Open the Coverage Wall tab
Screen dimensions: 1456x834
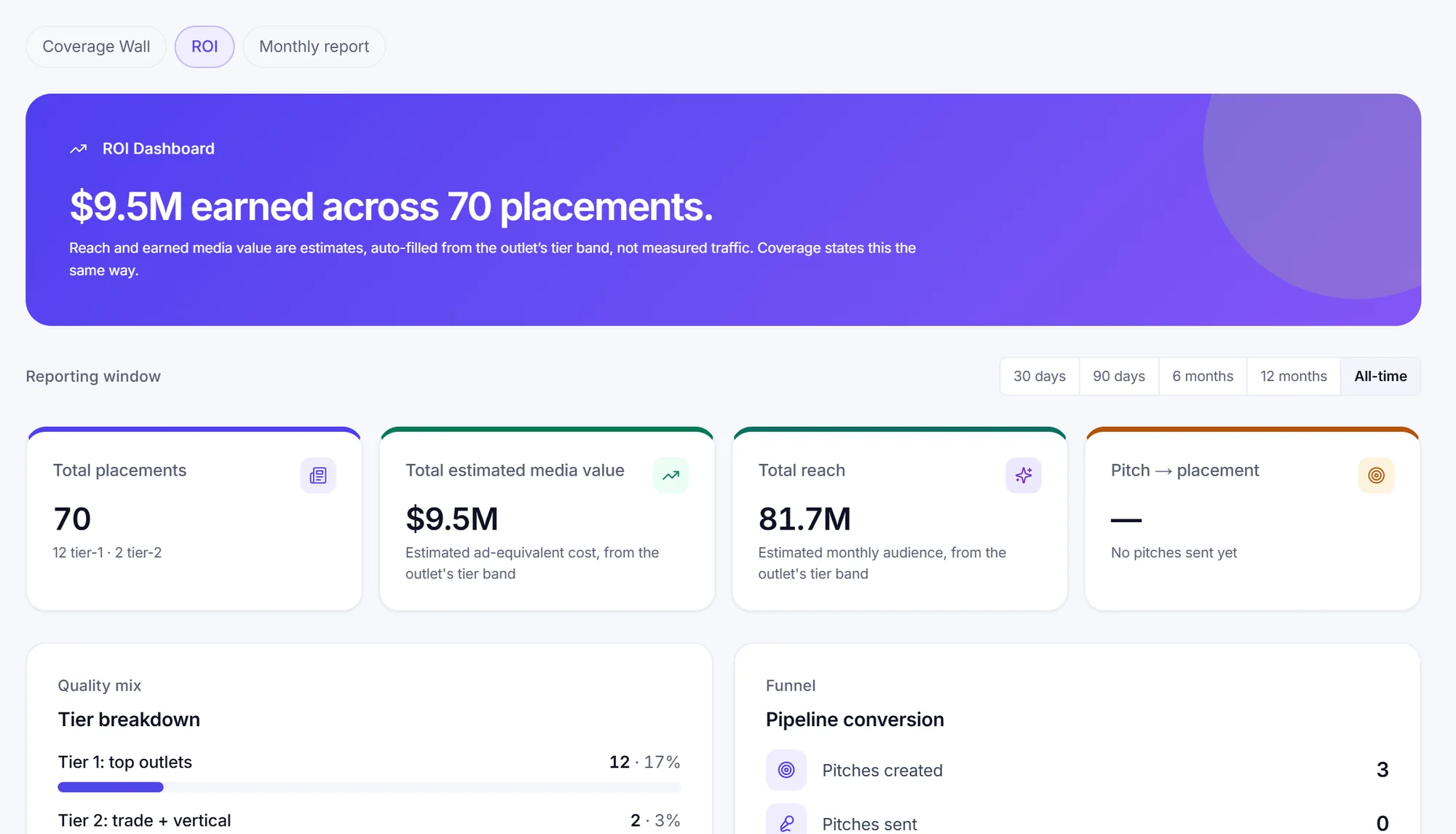pyautogui.click(x=96, y=47)
